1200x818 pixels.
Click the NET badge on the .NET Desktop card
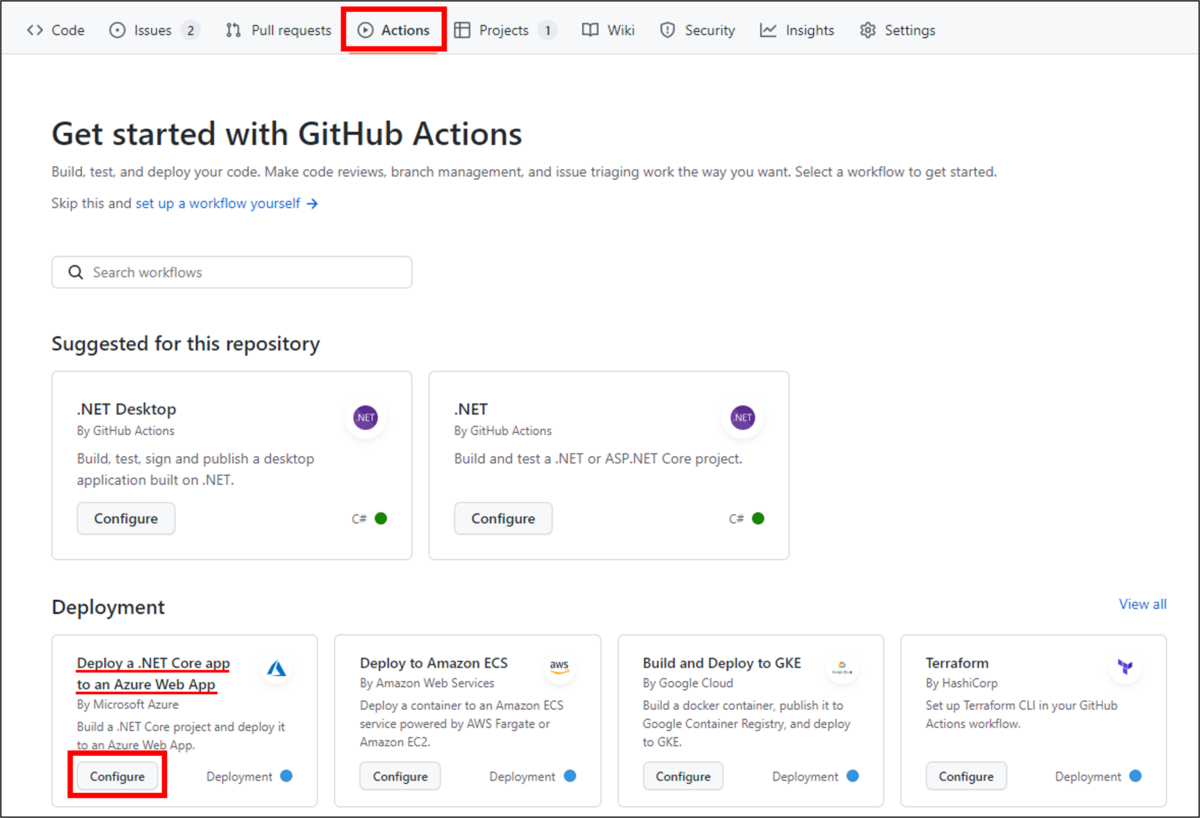[x=365, y=418]
